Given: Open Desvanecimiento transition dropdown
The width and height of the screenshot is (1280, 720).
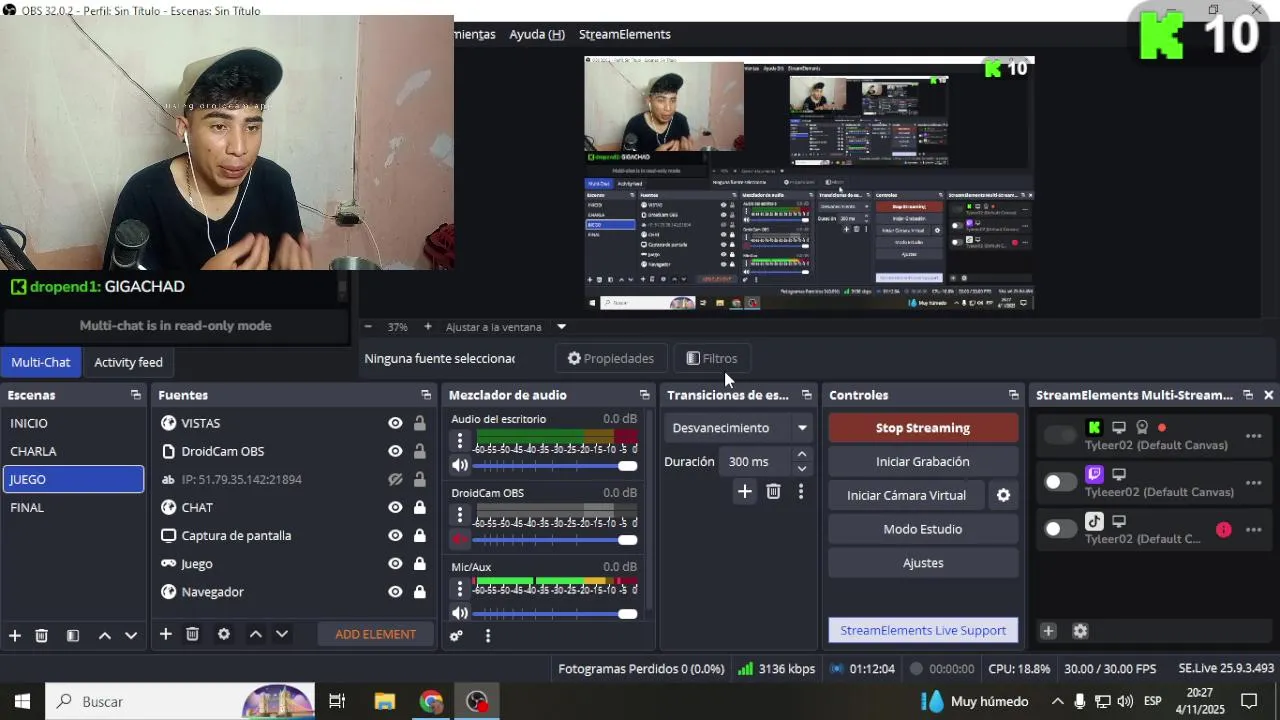Looking at the screenshot, I should [740, 428].
